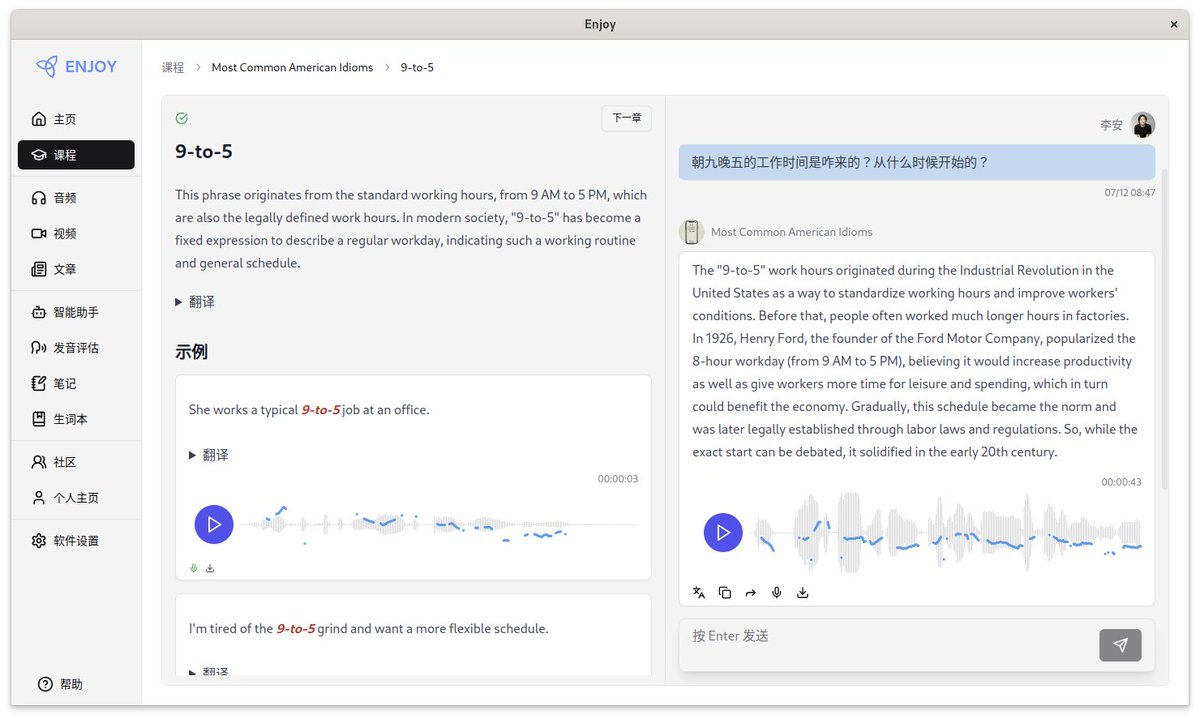This screenshot has width=1200, height=719.
Task: Open 社区 community page
Action: [76, 462]
